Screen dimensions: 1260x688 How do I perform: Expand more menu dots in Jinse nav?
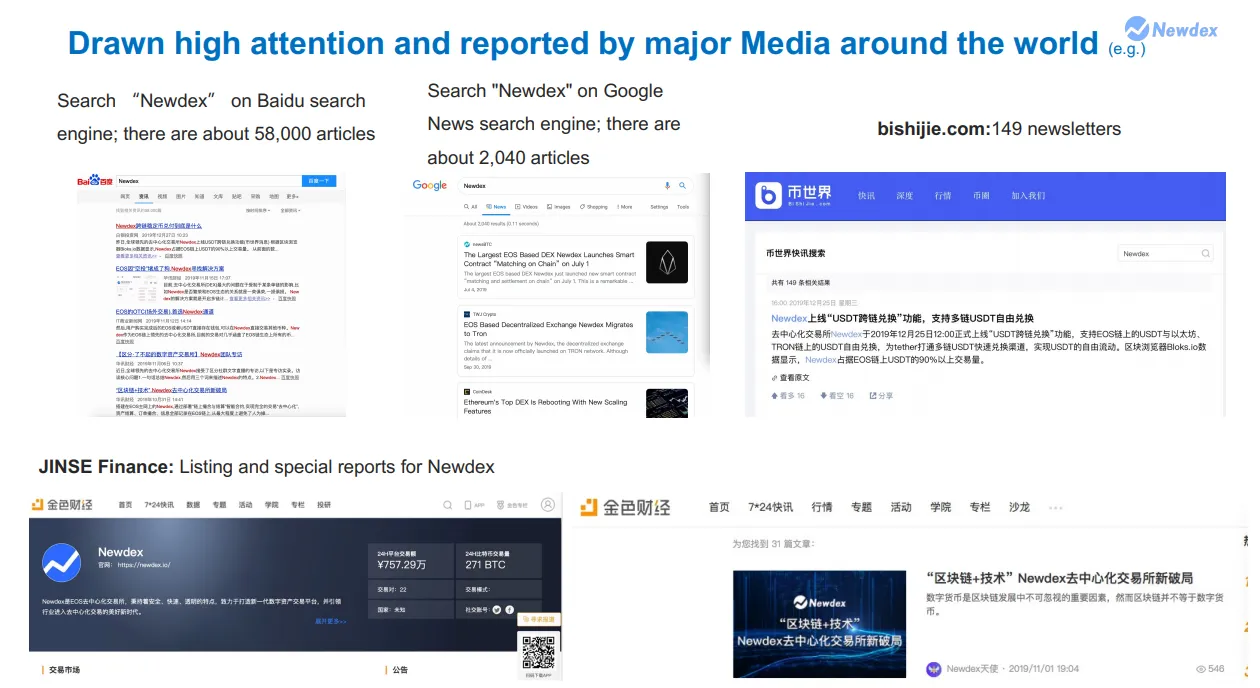click(x=1055, y=508)
